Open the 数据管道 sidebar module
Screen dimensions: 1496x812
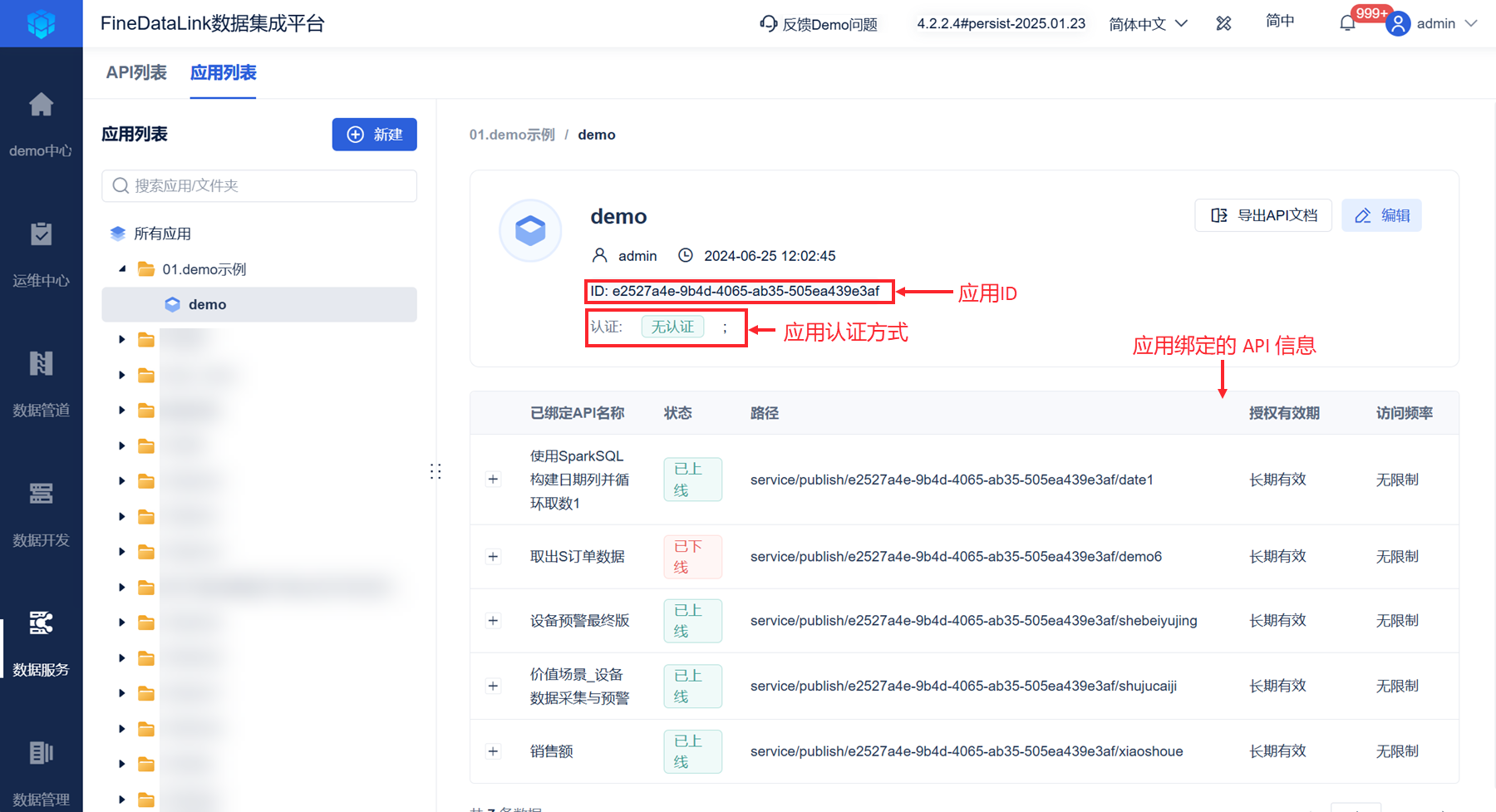[41, 385]
